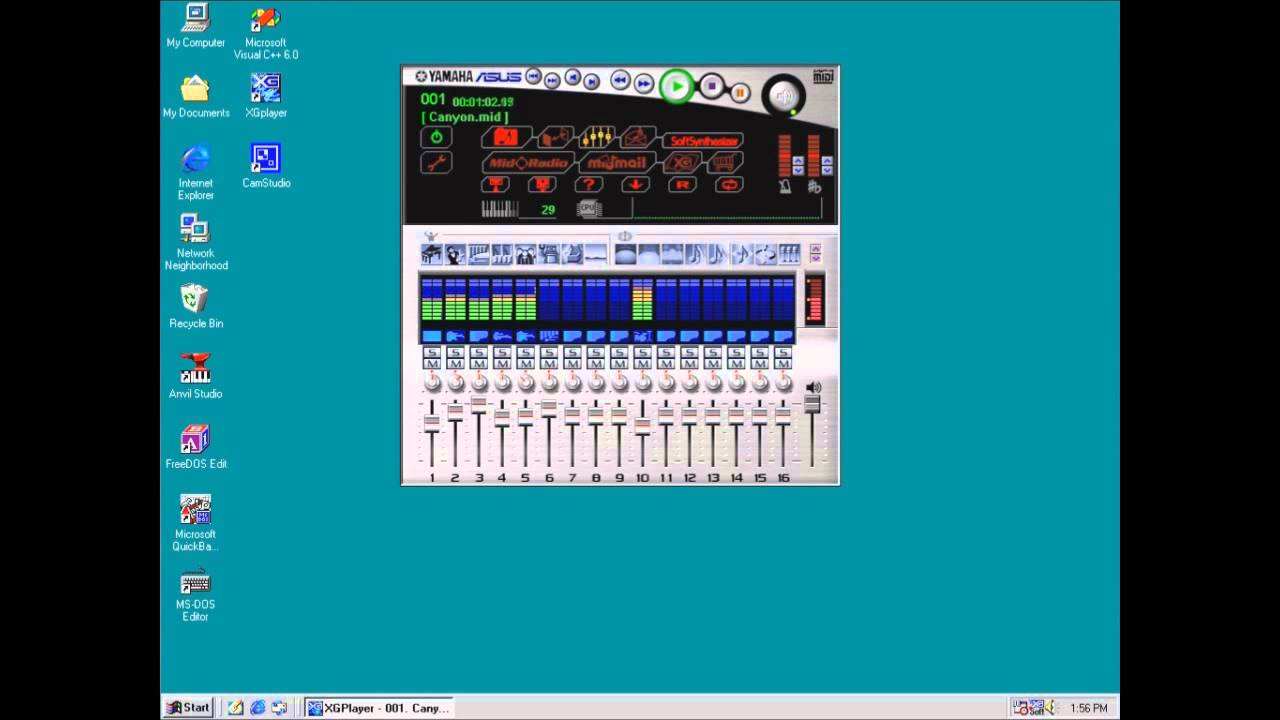This screenshot has width=1280, height=720.
Task: Open setup via the wrench icon
Action: pos(437,162)
